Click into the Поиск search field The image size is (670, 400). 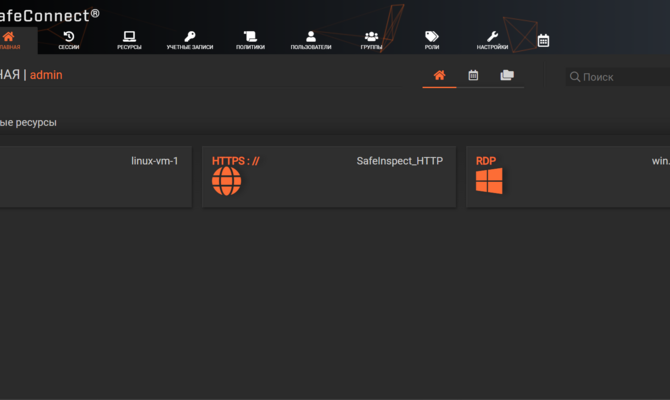pyautogui.click(x=618, y=77)
